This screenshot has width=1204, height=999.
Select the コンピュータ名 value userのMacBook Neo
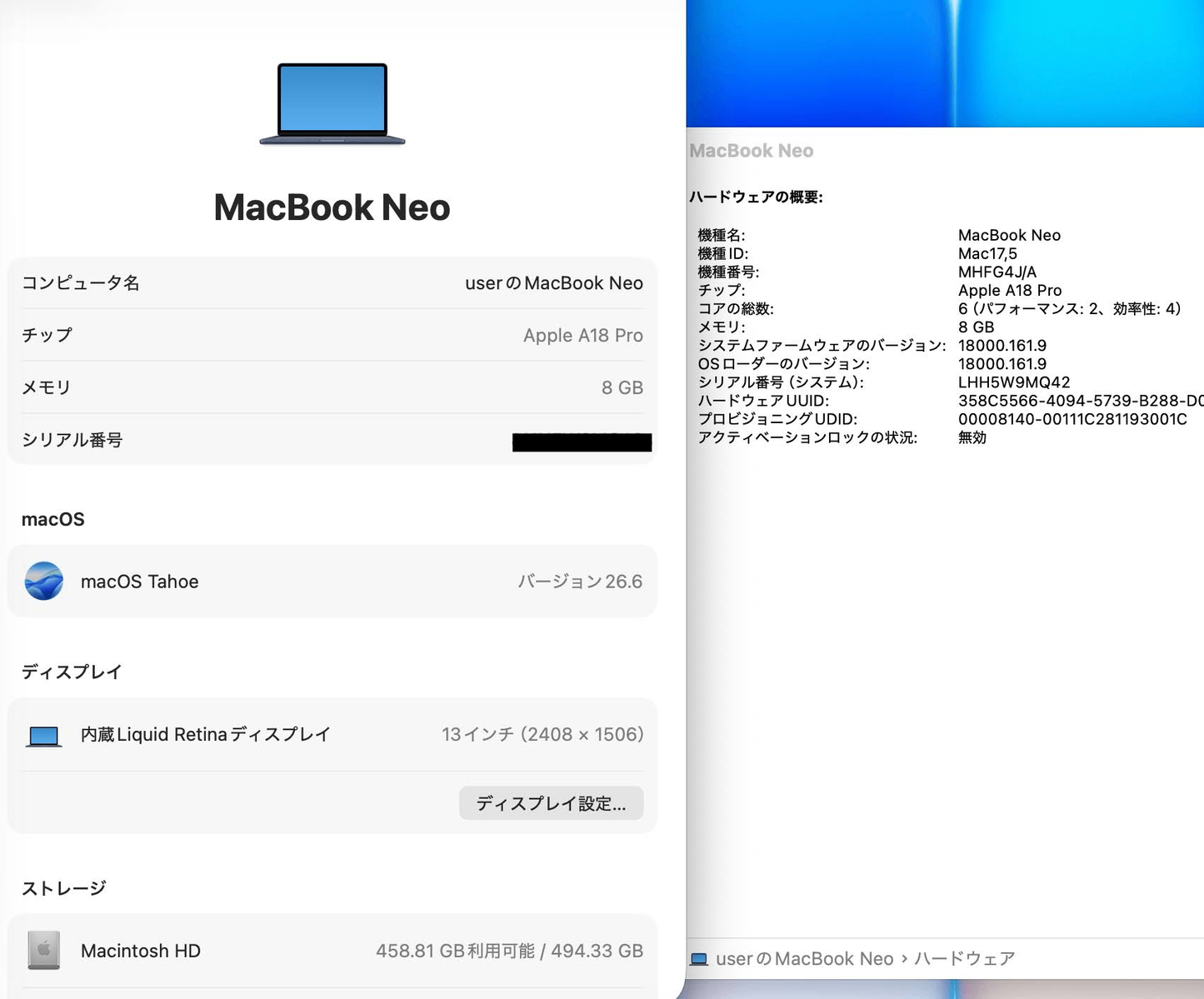click(x=554, y=283)
